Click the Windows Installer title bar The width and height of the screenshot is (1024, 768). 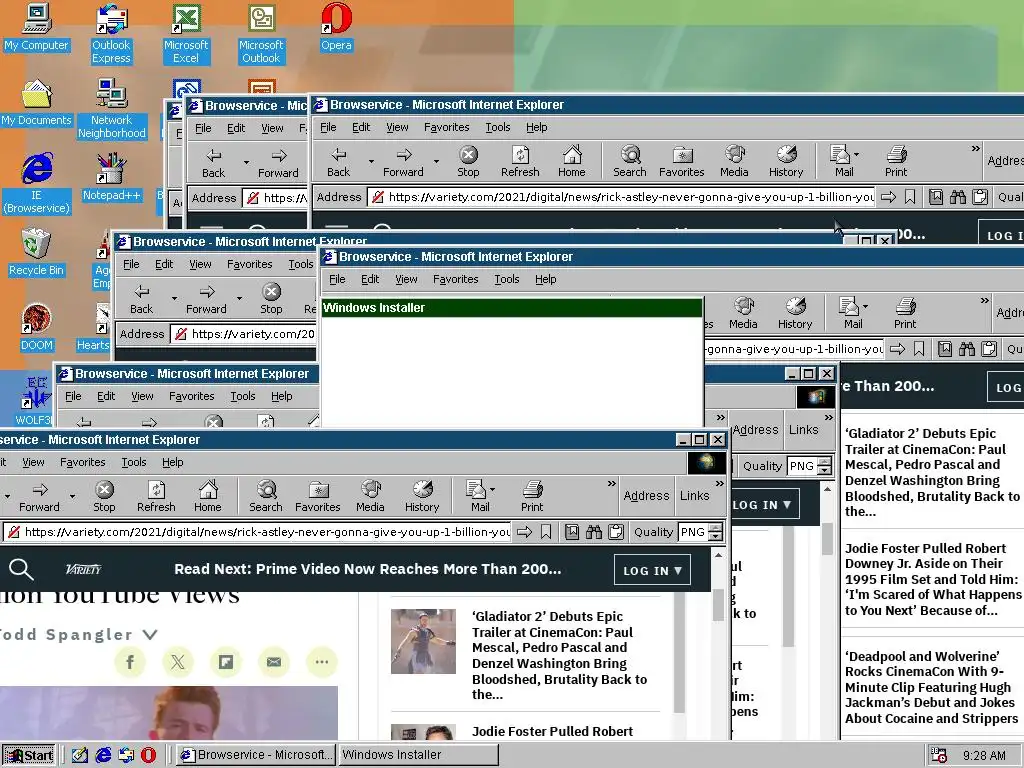(x=511, y=308)
